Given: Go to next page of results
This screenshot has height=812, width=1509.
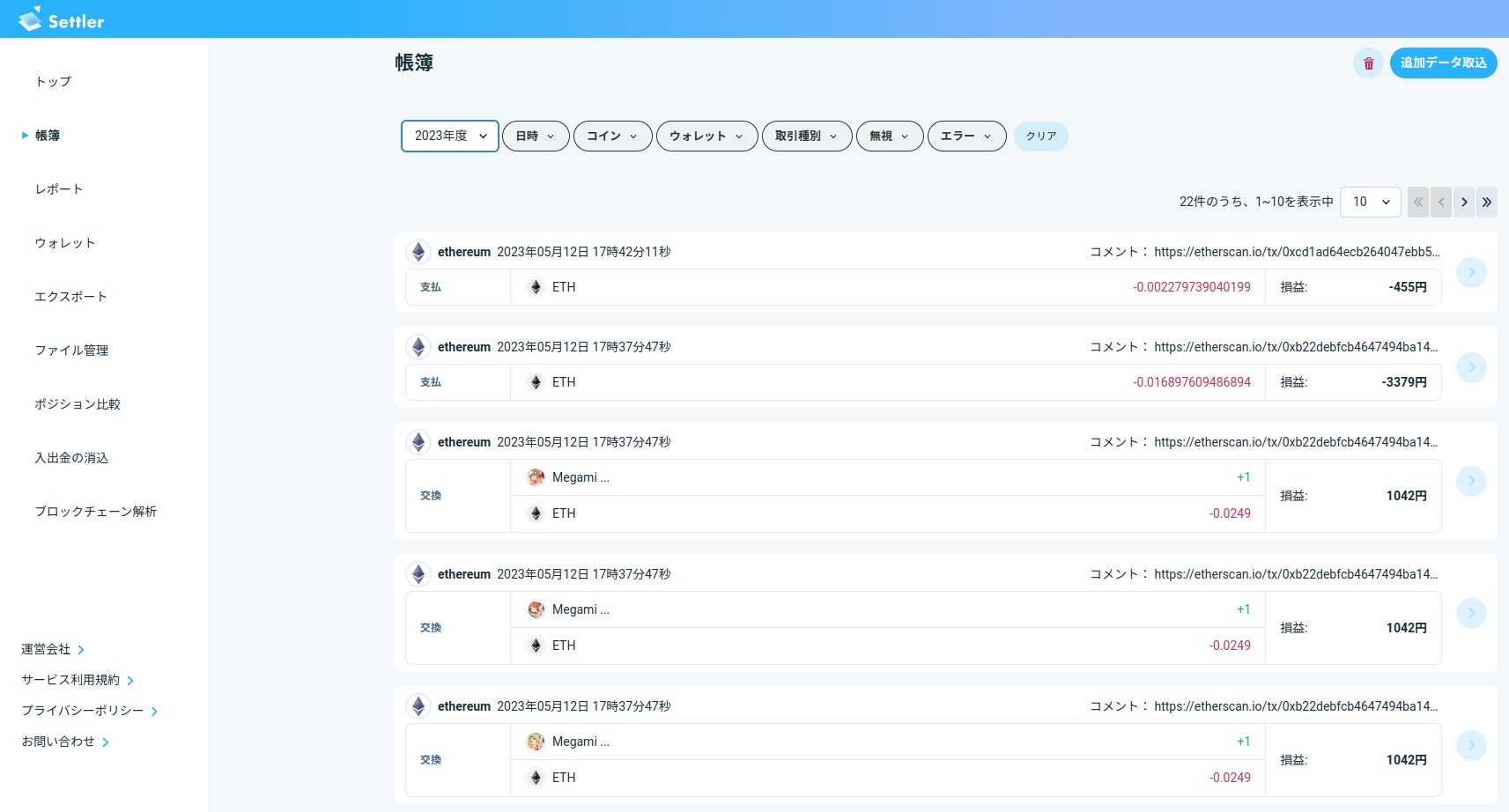Looking at the screenshot, I should pyautogui.click(x=1464, y=202).
